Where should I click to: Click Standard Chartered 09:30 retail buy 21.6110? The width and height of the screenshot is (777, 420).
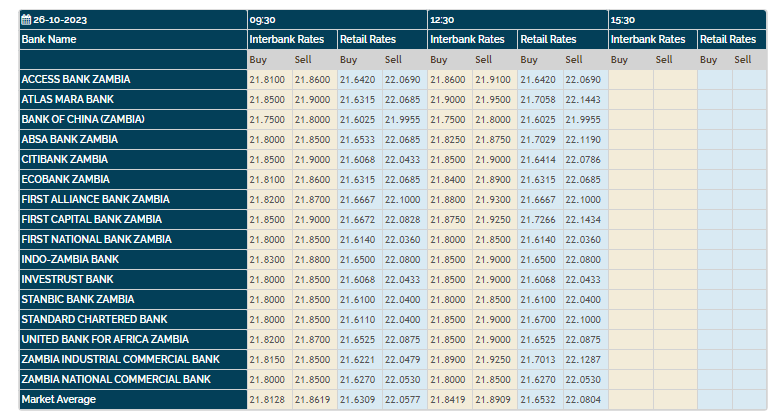pyautogui.click(x=357, y=320)
